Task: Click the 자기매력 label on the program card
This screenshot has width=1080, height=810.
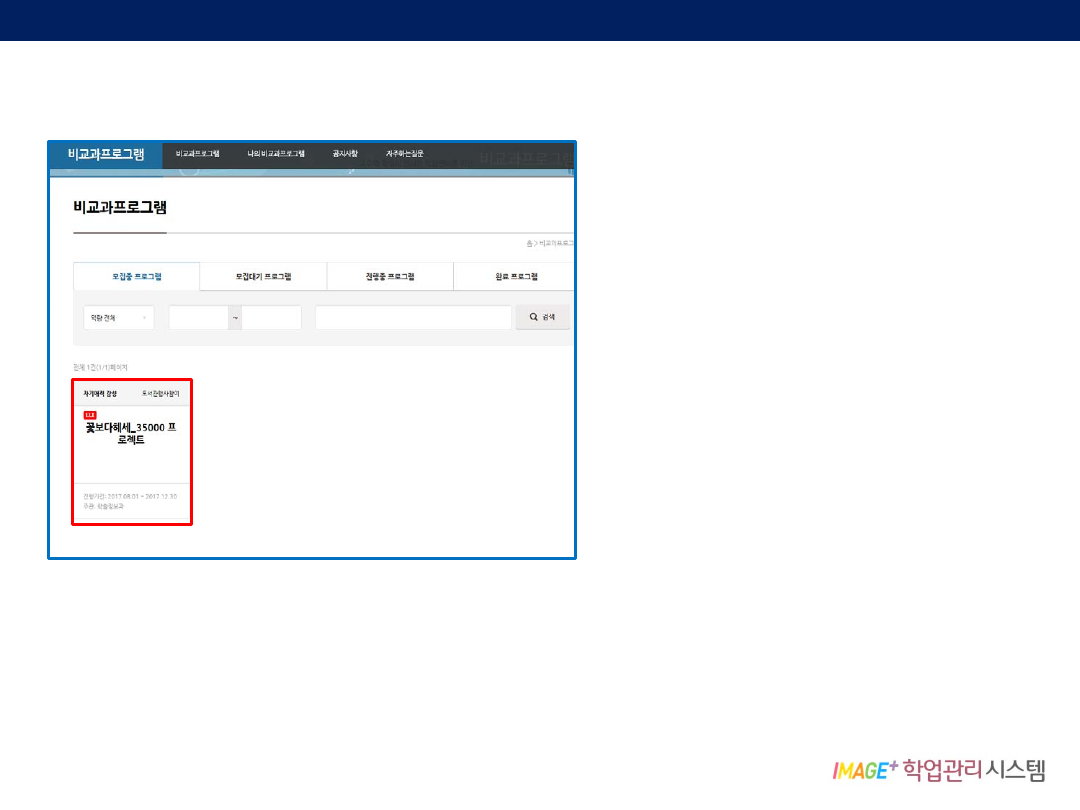Action: click(x=100, y=393)
